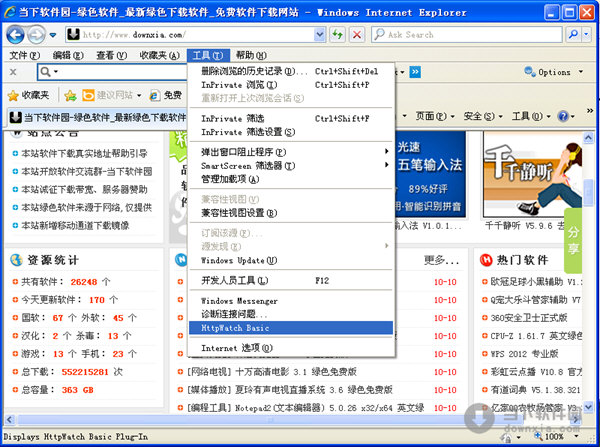Click the Ask Search input box
The image size is (600, 447).
[467, 35]
